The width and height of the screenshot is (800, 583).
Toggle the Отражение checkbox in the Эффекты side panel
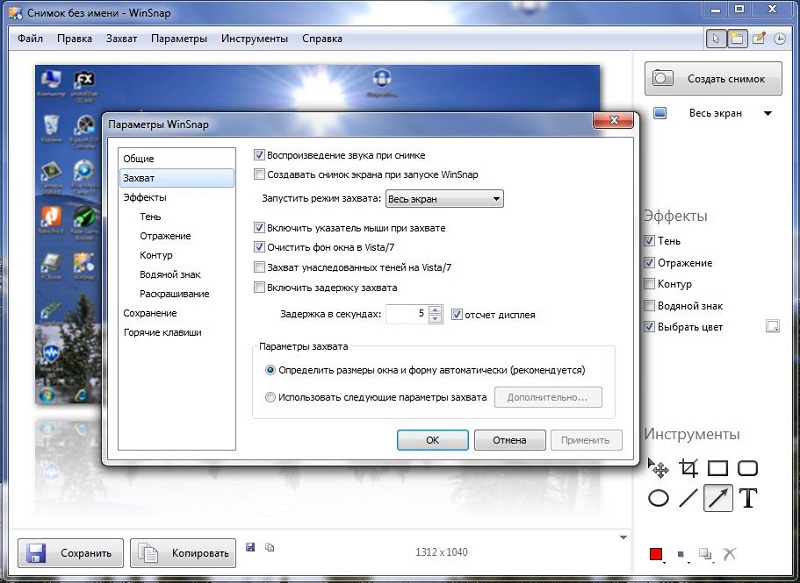[x=649, y=263]
